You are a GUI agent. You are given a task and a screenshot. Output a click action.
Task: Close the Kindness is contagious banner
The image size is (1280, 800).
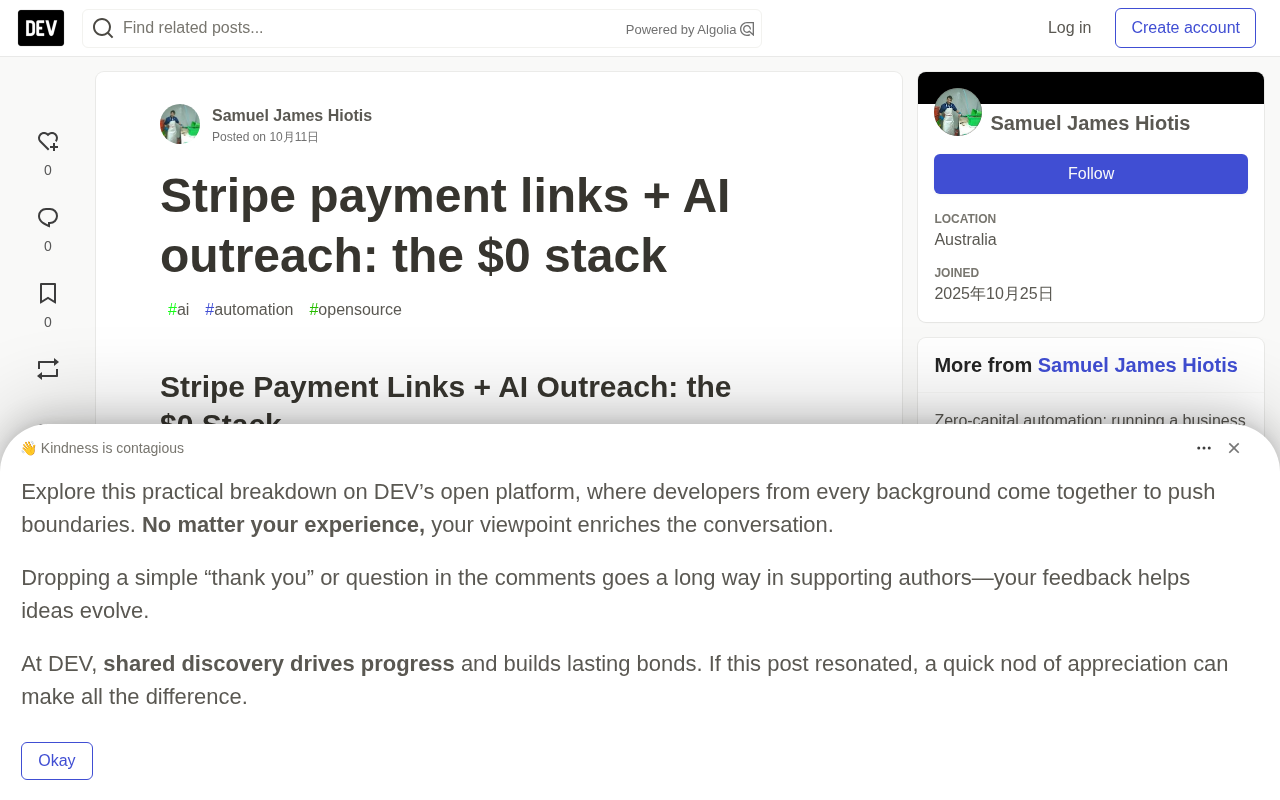pyautogui.click(x=1234, y=448)
